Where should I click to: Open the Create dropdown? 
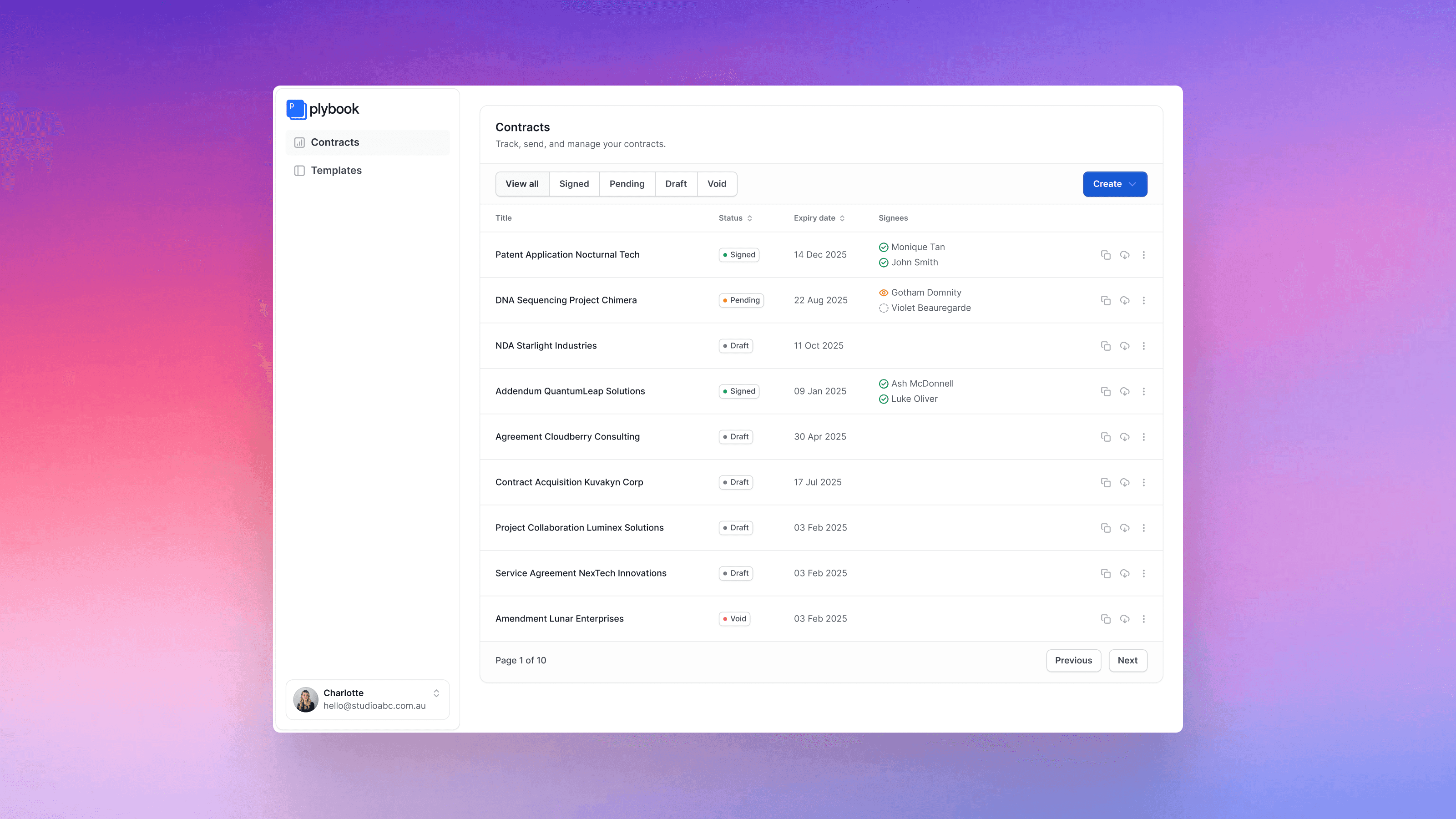coord(1114,184)
